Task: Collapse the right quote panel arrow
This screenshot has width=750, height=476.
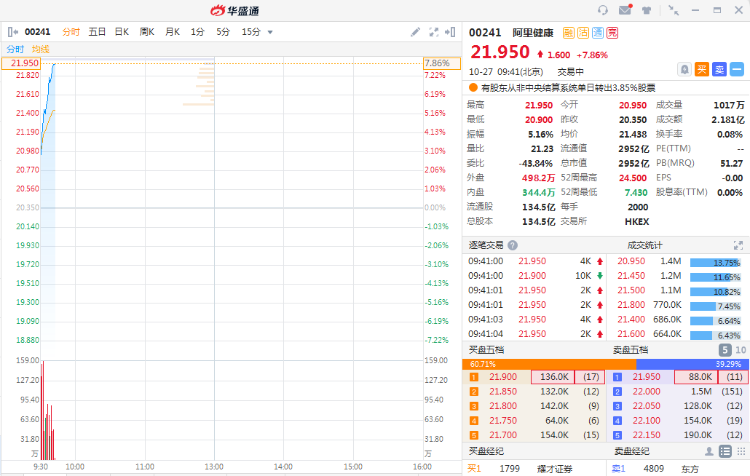Action: 452,32
